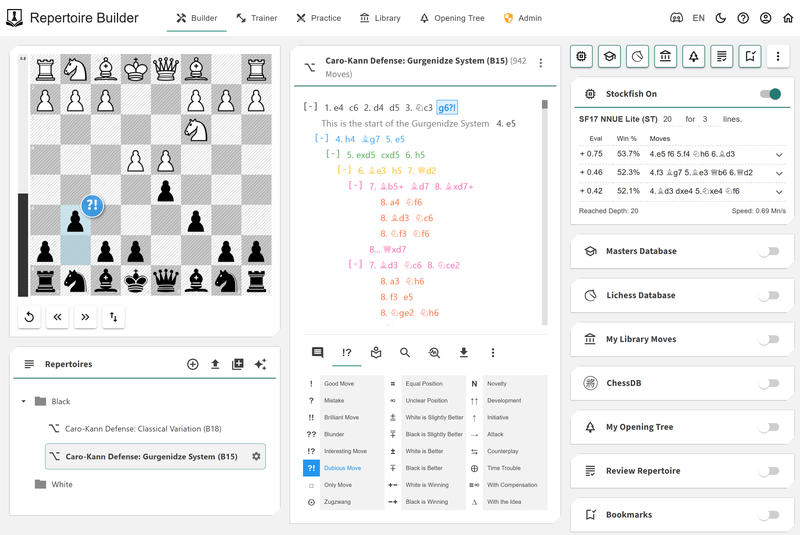Viewport: 800px width, 535px height.
Task: Turn off the Stockfish engine toggle
Action: tap(769, 94)
